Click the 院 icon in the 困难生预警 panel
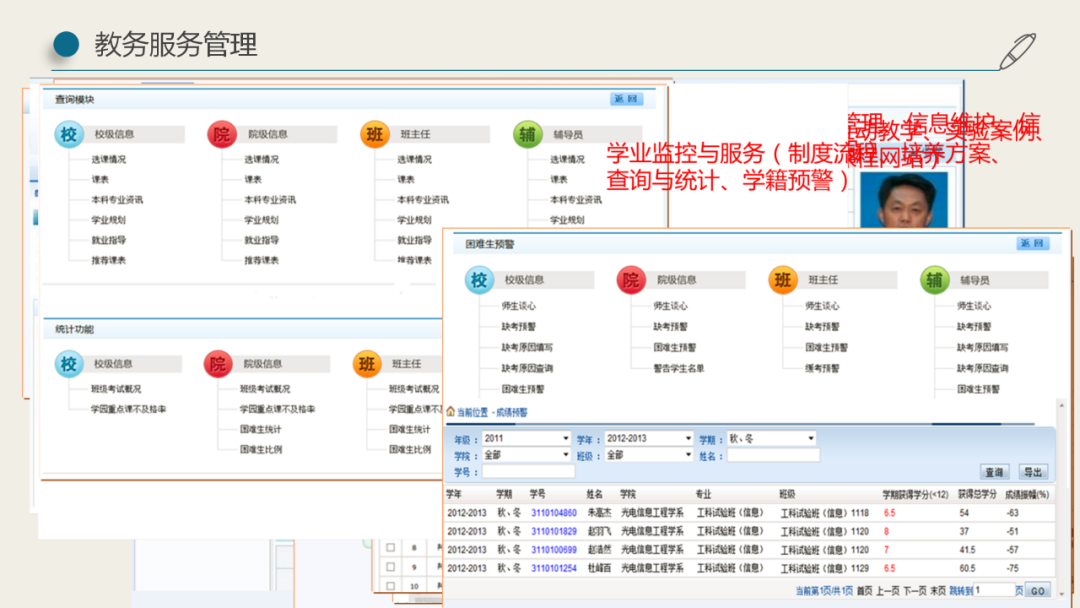Image resolution: width=1080 pixels, height=608 pixels. pyautogui.click(x=631, y=280)
